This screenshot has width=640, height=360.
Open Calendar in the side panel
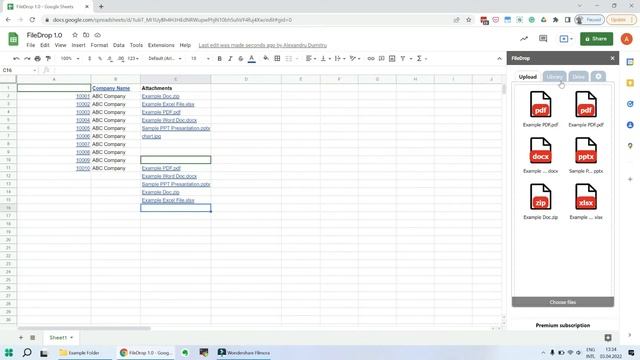click(630, 62)
